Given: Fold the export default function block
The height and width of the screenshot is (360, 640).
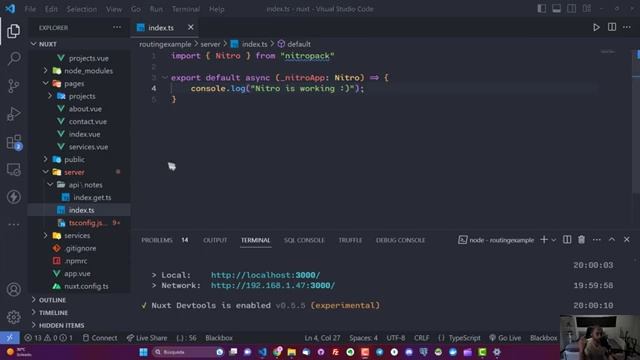Looking at the screenshot, I should [x=164, y=78].
